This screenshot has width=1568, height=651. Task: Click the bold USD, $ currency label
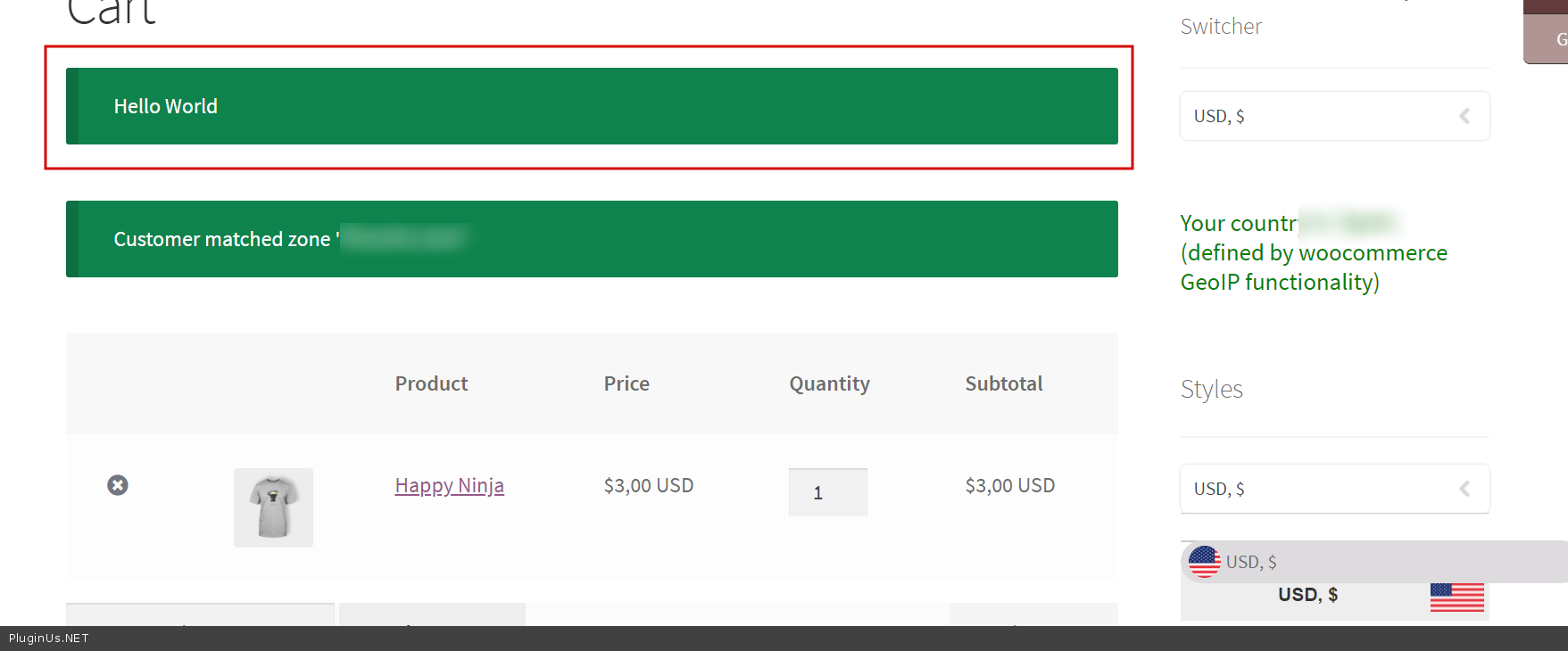tap(1307, 595)
